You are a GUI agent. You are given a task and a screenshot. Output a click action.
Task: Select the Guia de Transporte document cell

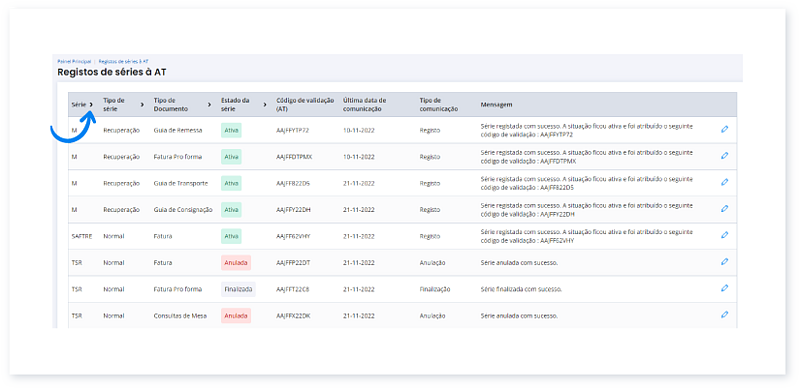[181, 183]
